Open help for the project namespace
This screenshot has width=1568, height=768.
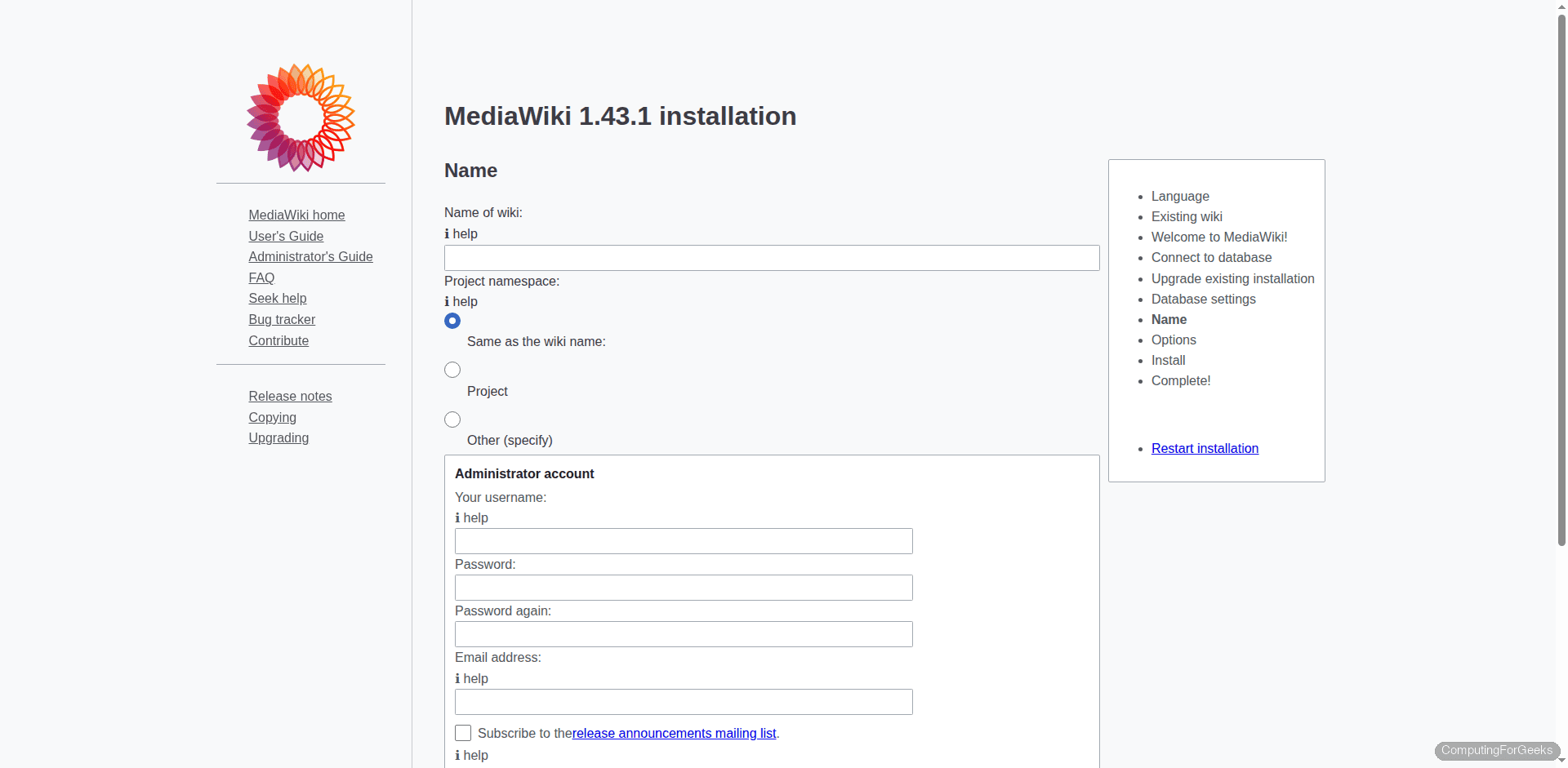461,302
